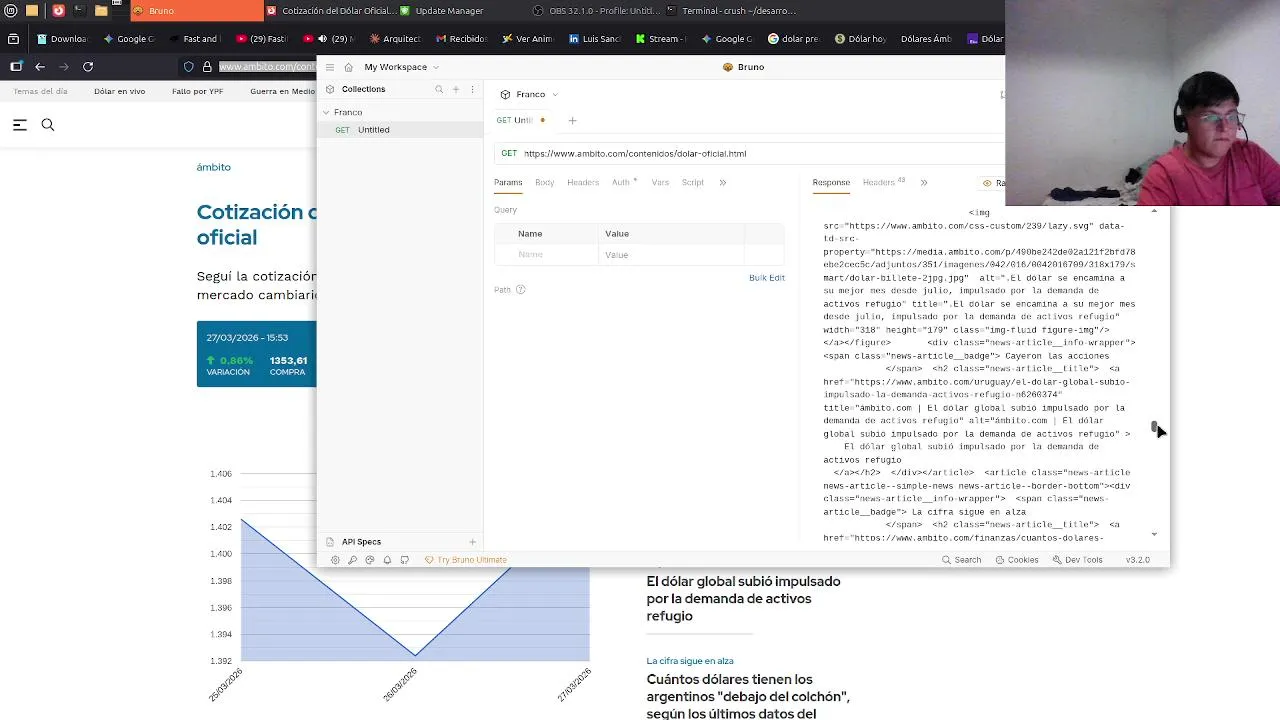Click Try Bruno Ultimate link
This screenshot has height=720, width=1280.
coord(466,560)
